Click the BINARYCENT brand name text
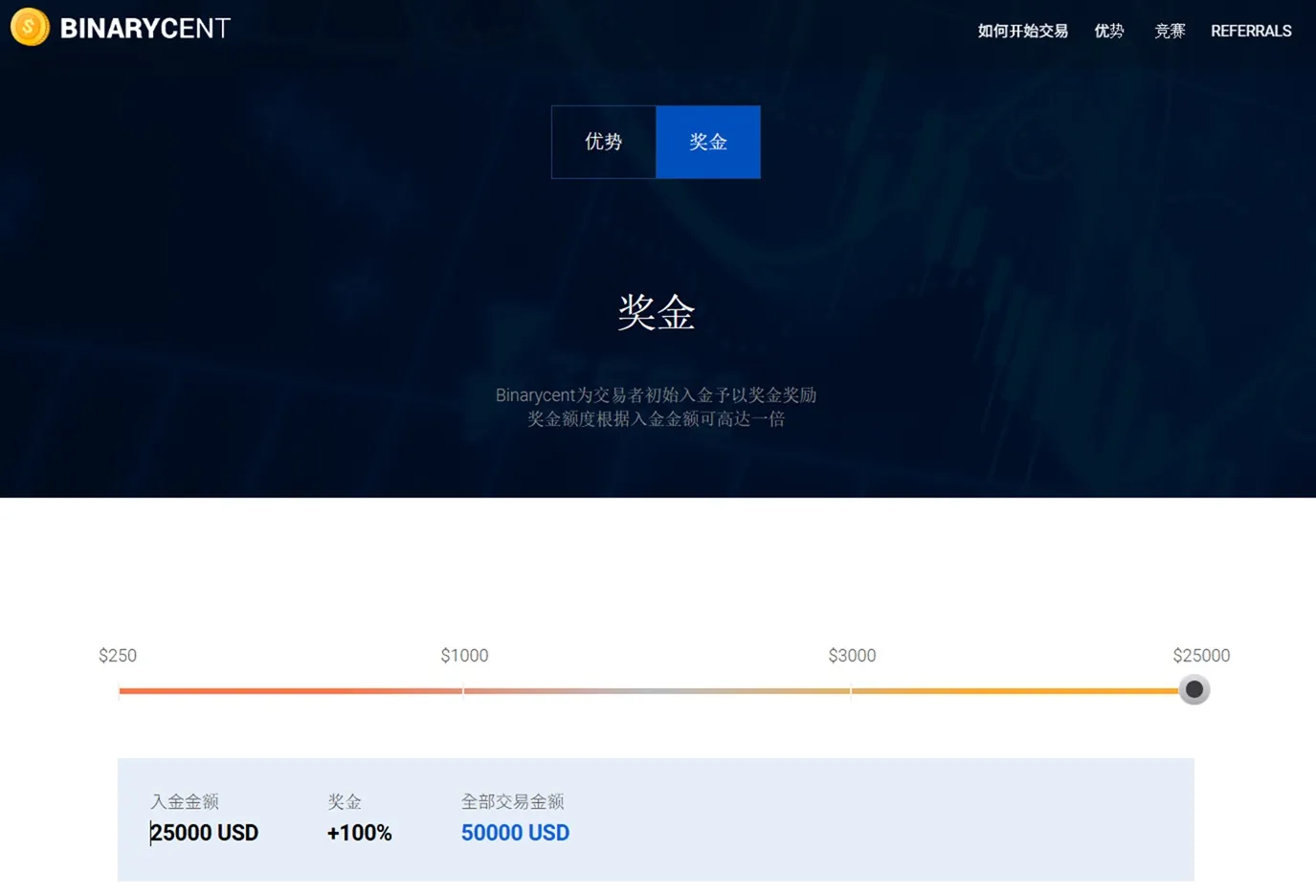This screenshot has width=1316, height=896. [x=145, y=29]
